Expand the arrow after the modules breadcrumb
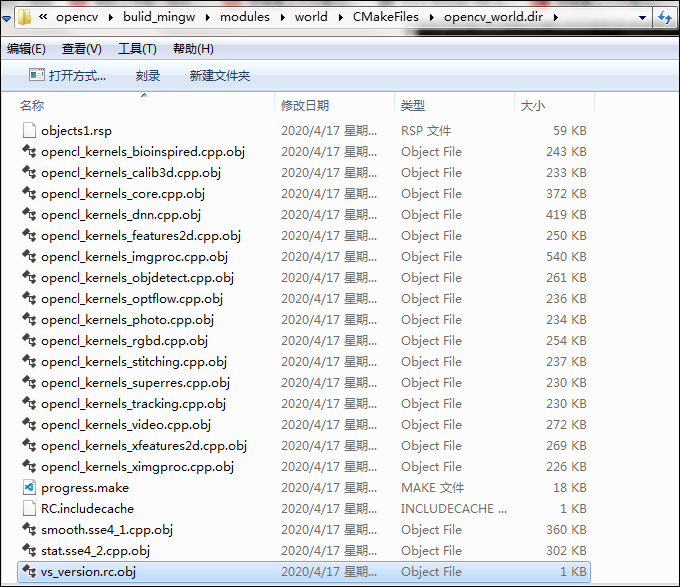The image size is (680, 587). (x=283, y=17)
